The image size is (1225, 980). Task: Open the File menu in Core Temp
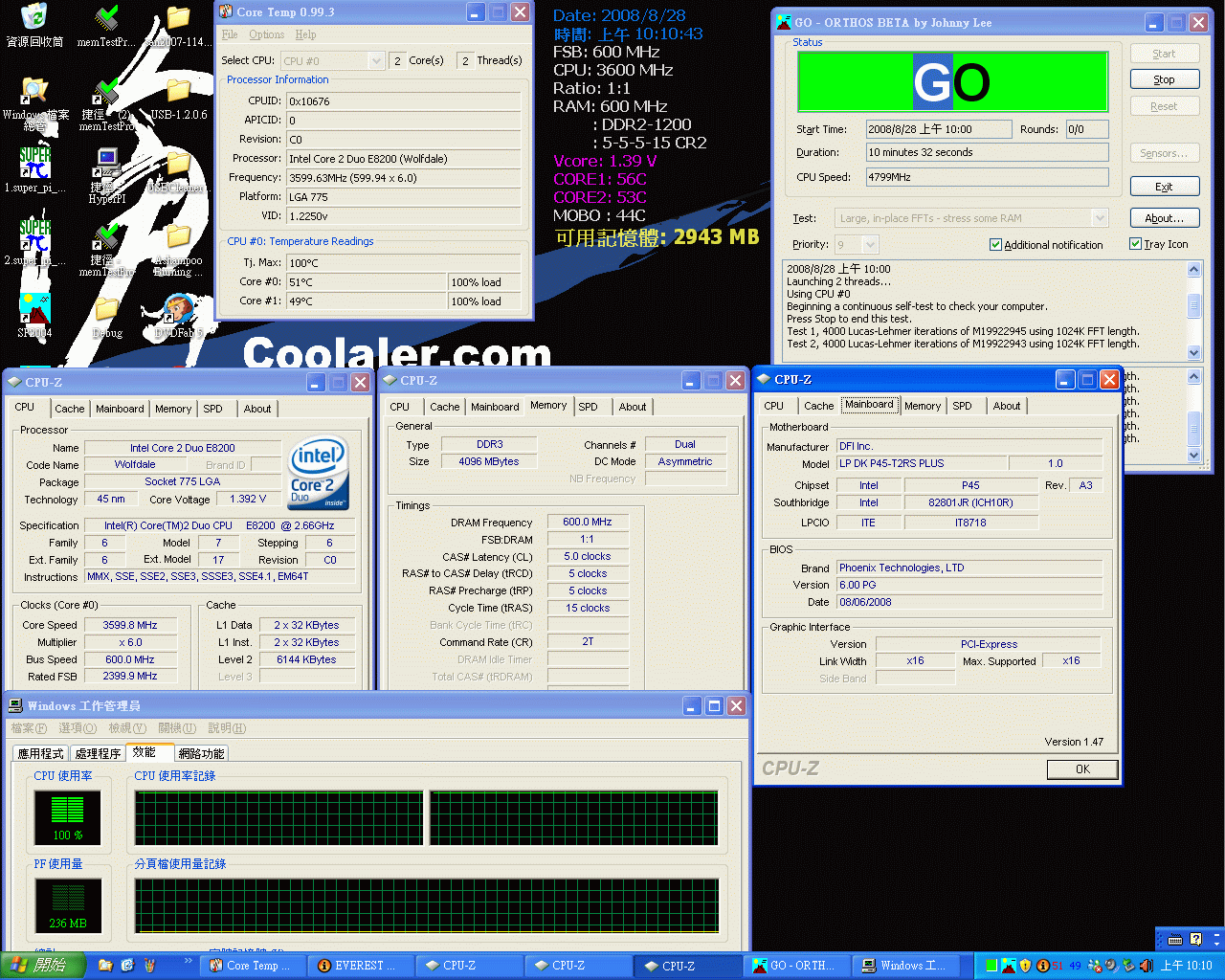pos(230,34)
